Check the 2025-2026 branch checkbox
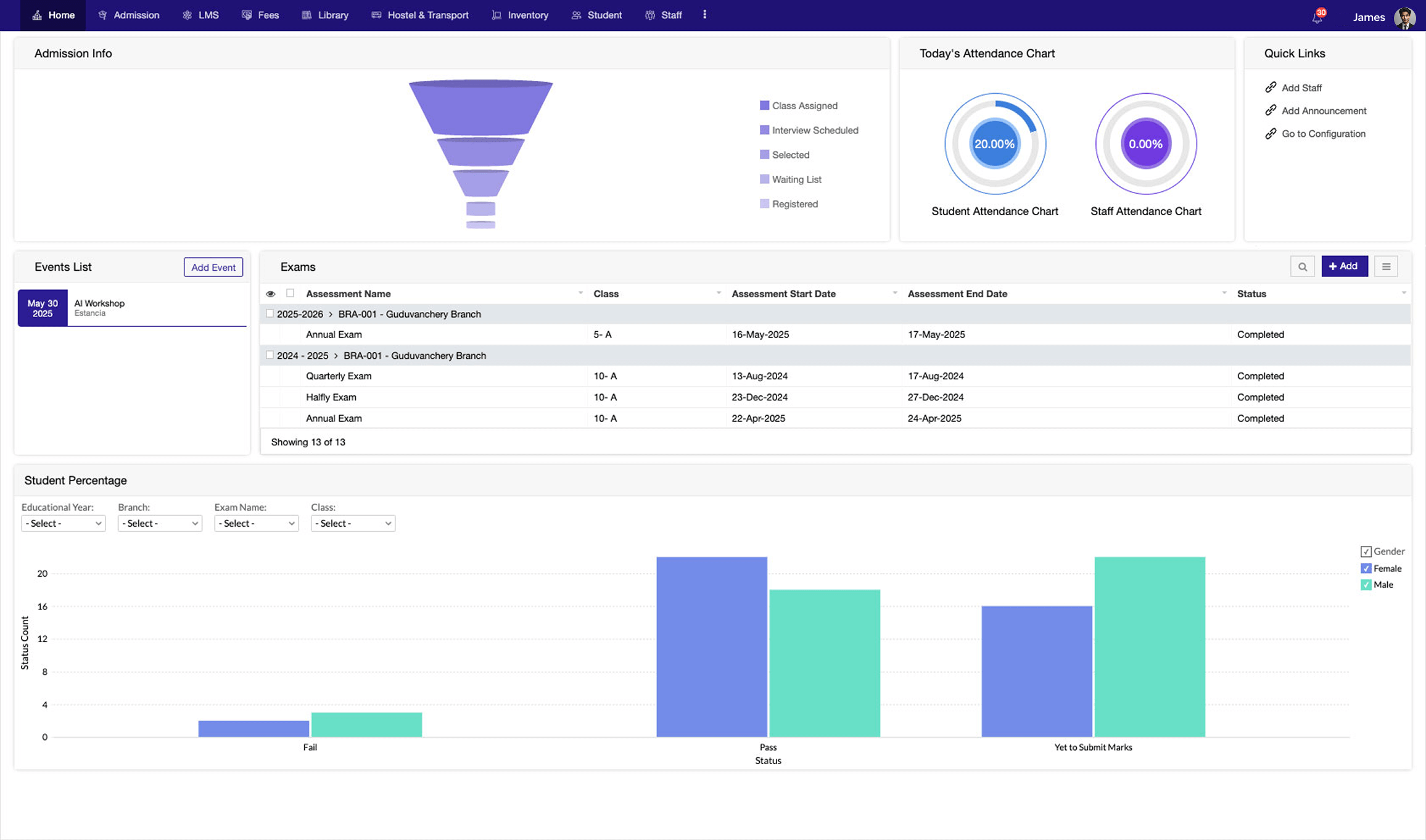The height and width of the screenshot is (840, 1426). pyautogui.click(x=270, y=313)
